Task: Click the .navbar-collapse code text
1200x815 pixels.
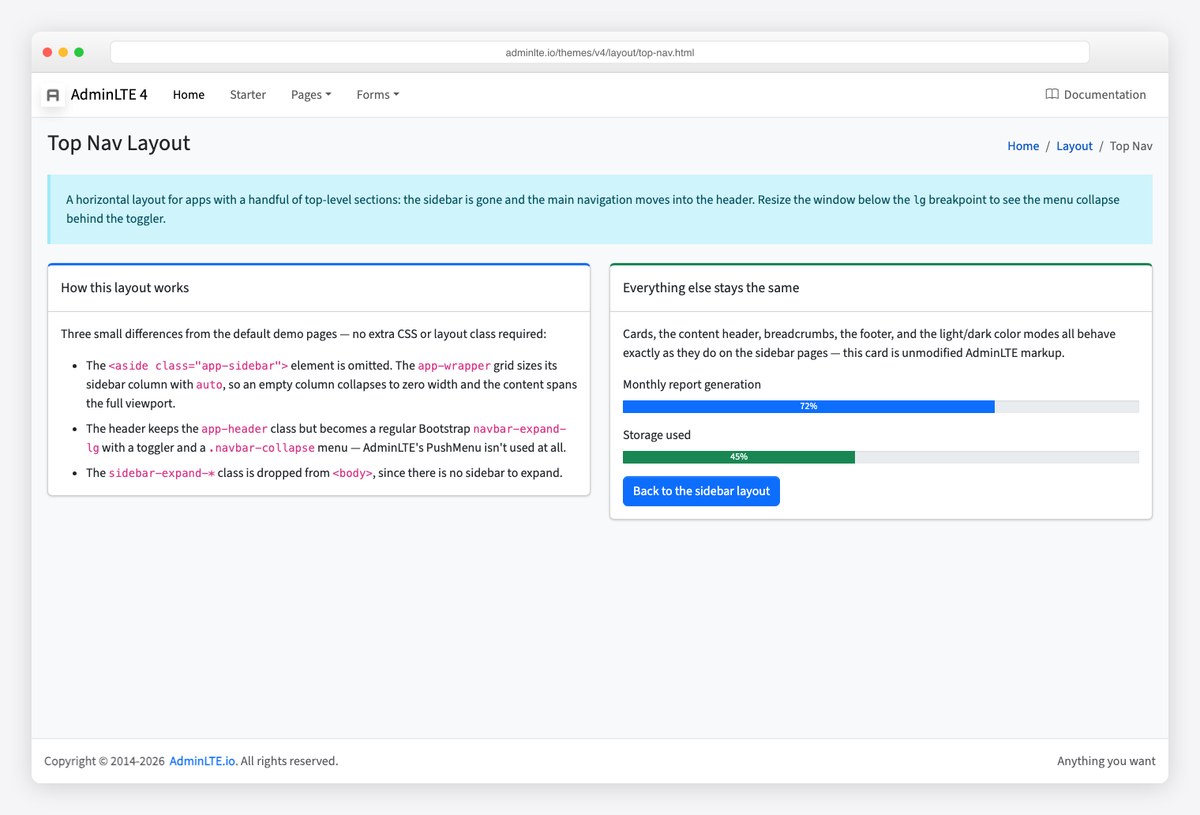Action: coord(261,448)
